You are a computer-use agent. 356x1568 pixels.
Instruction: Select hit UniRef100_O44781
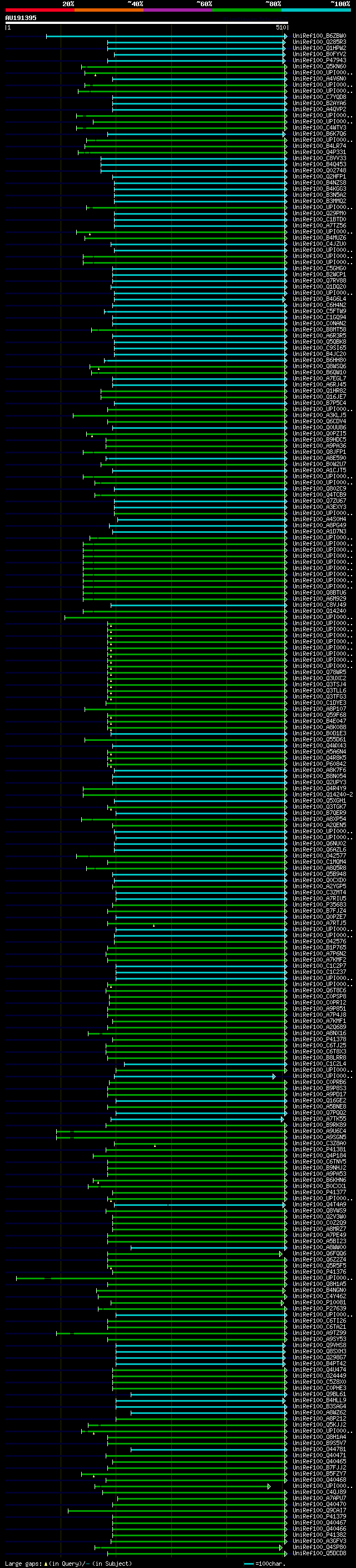click(x=319, y=1450)
